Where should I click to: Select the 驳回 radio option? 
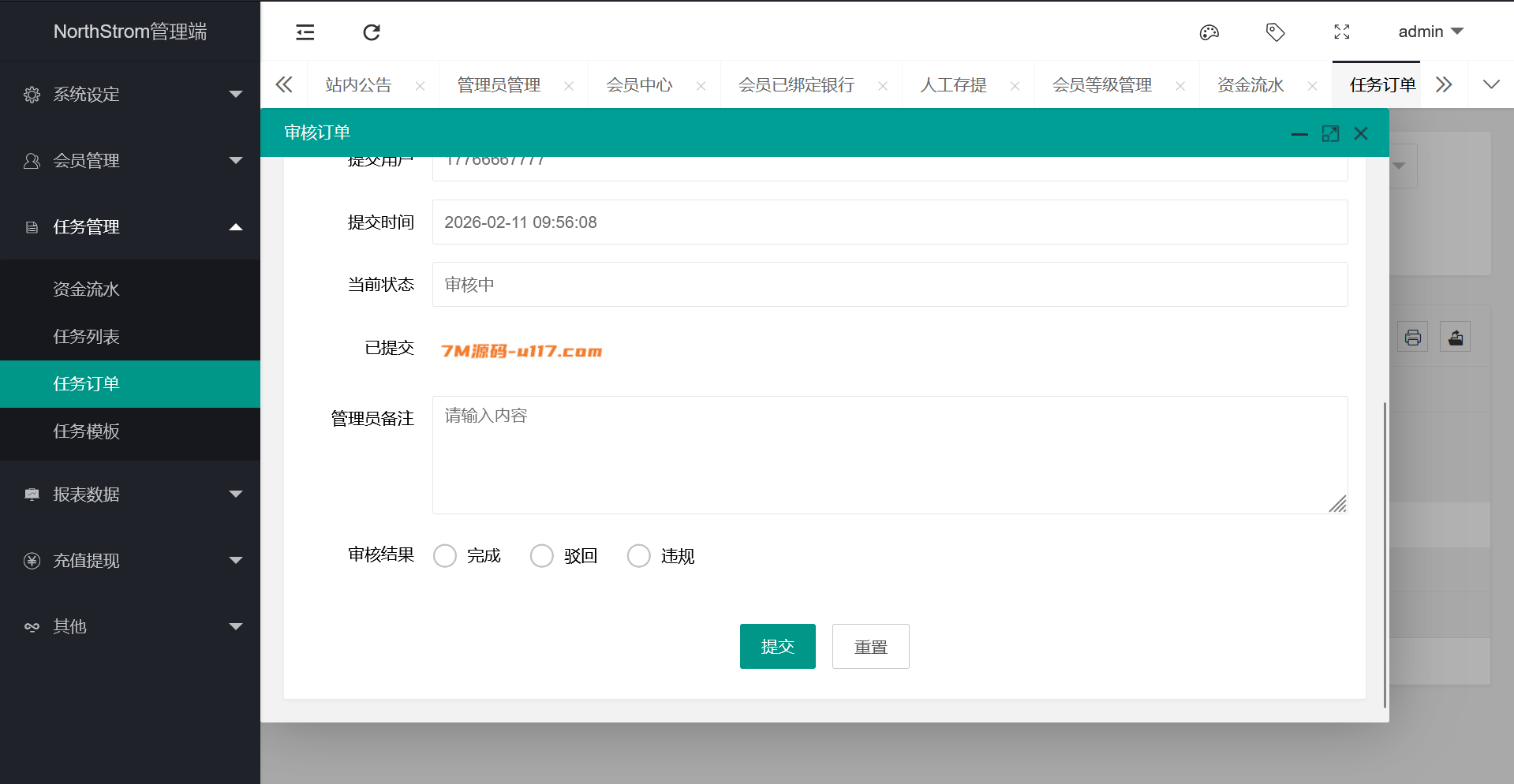click(542, 556)
